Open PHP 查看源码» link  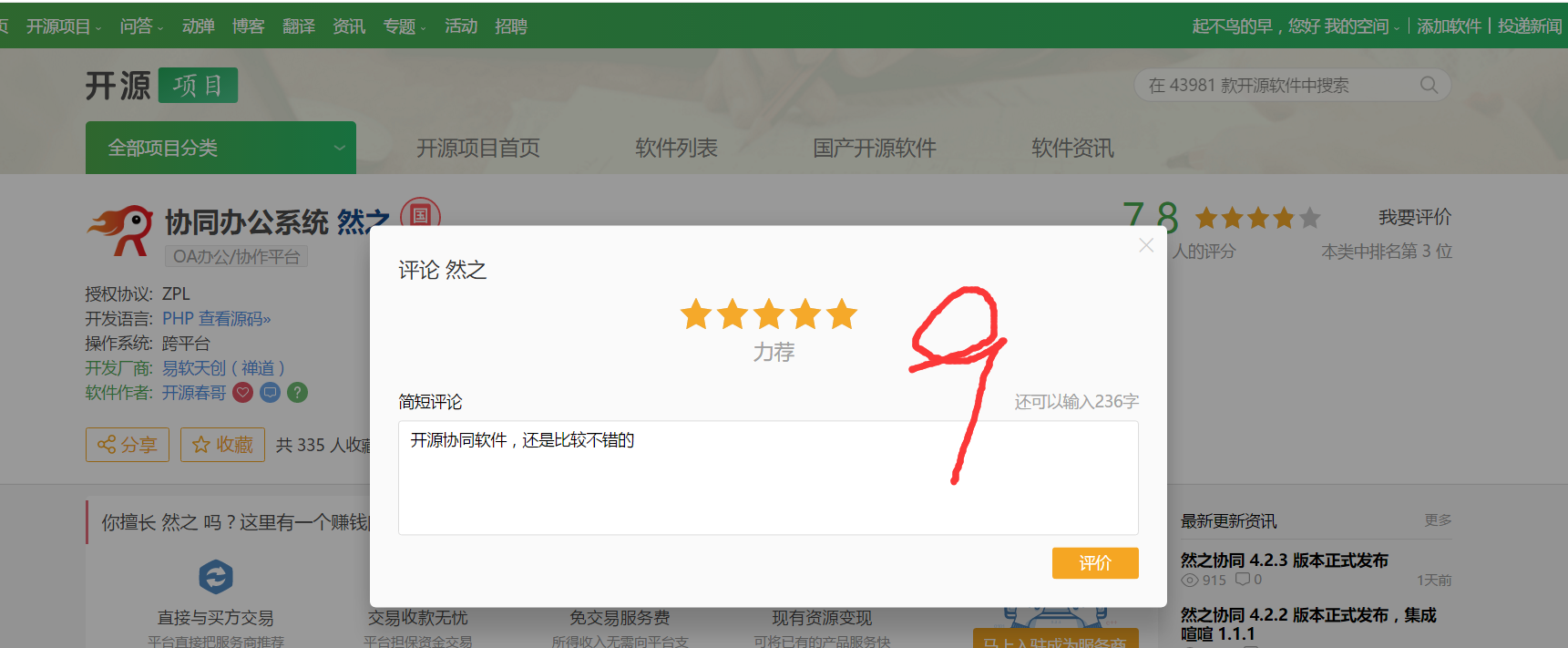coord(217,319)
